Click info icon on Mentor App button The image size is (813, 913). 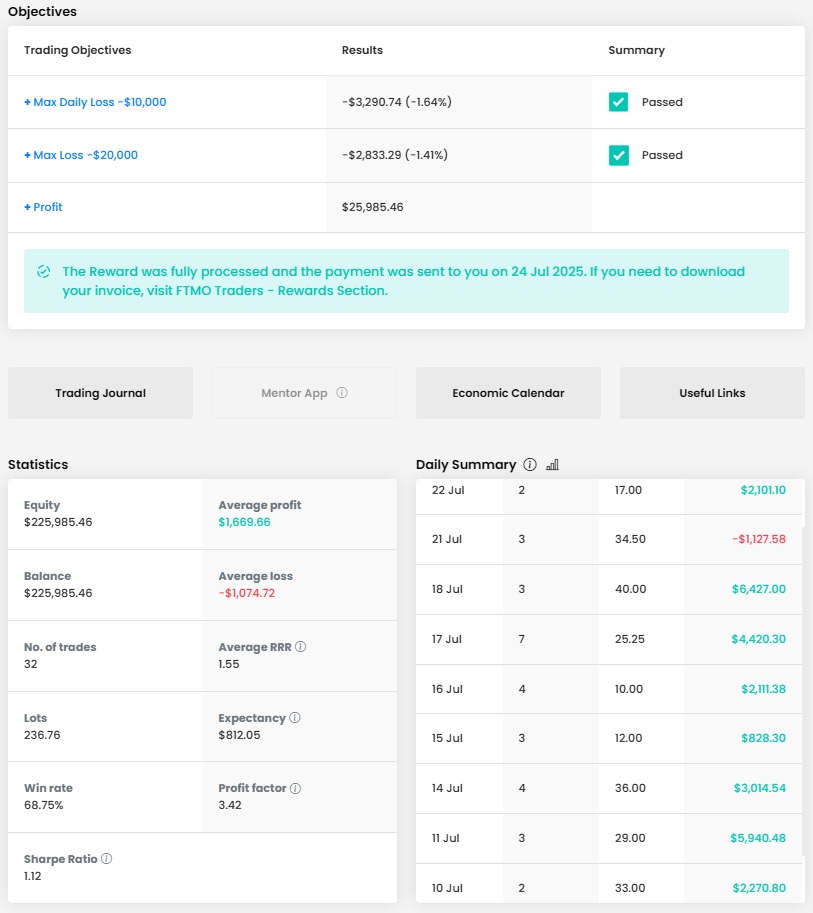(x=342, y=393)
